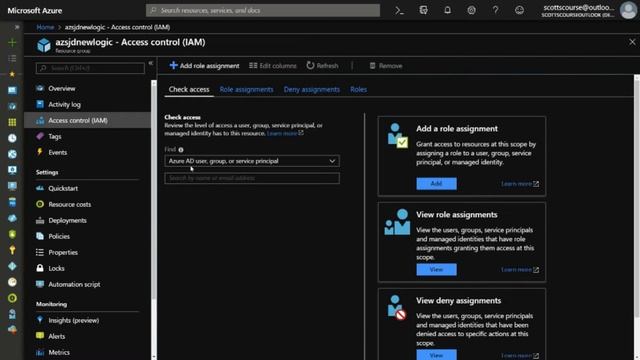Open the clock Recent icon in left rail
The image size is (640, 360).
point(12,138)
